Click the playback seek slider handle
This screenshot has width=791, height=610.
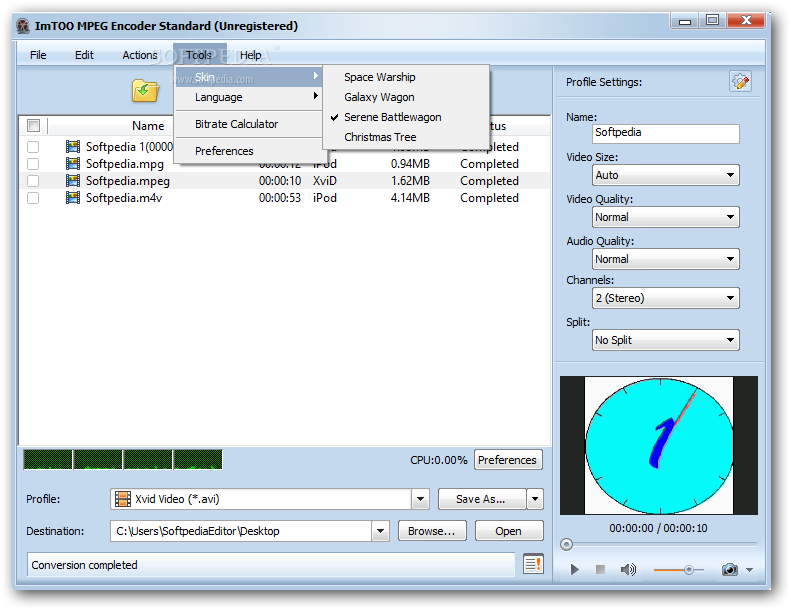point(567,544)
